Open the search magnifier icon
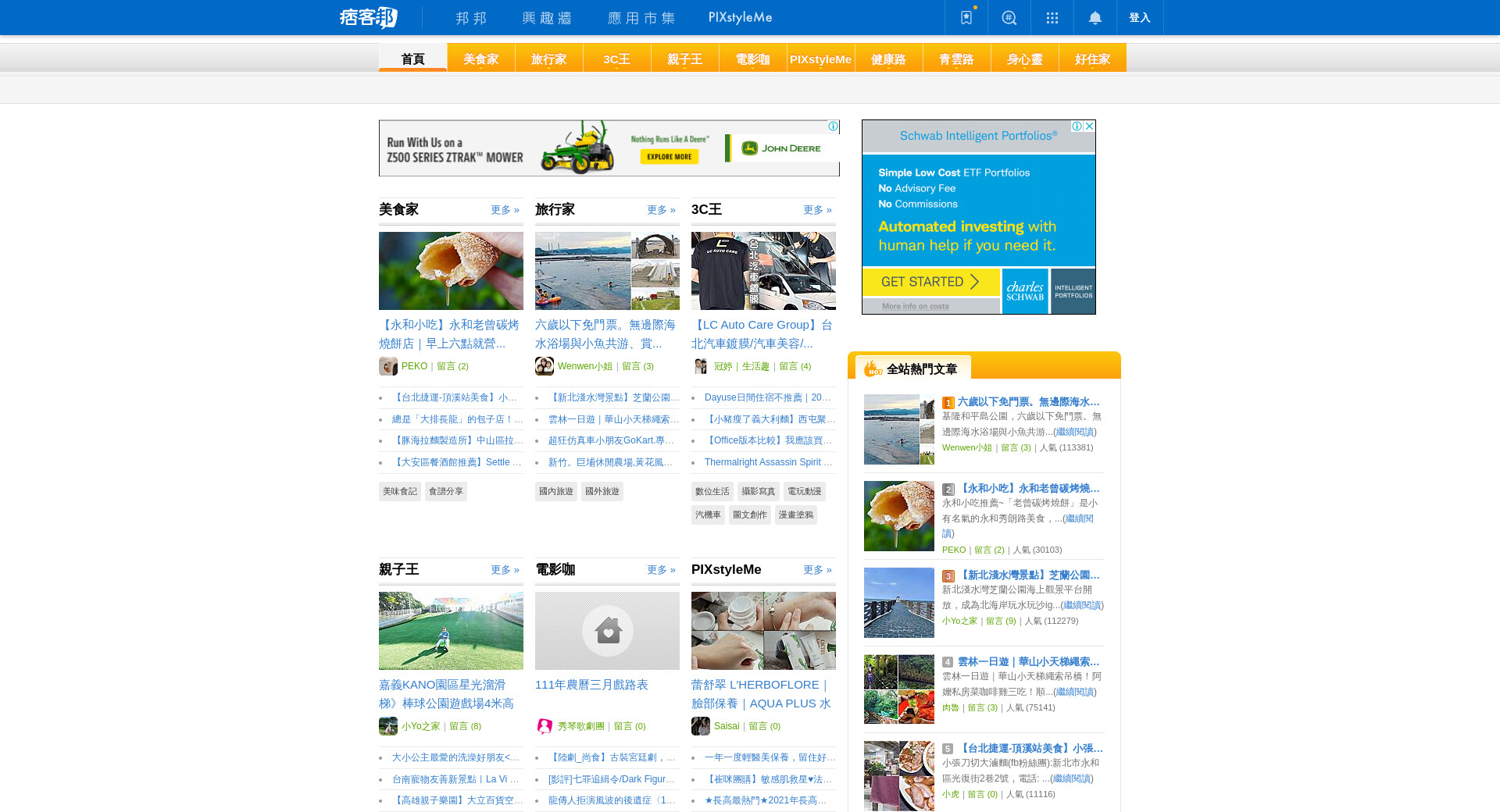 click(1009, 17)
